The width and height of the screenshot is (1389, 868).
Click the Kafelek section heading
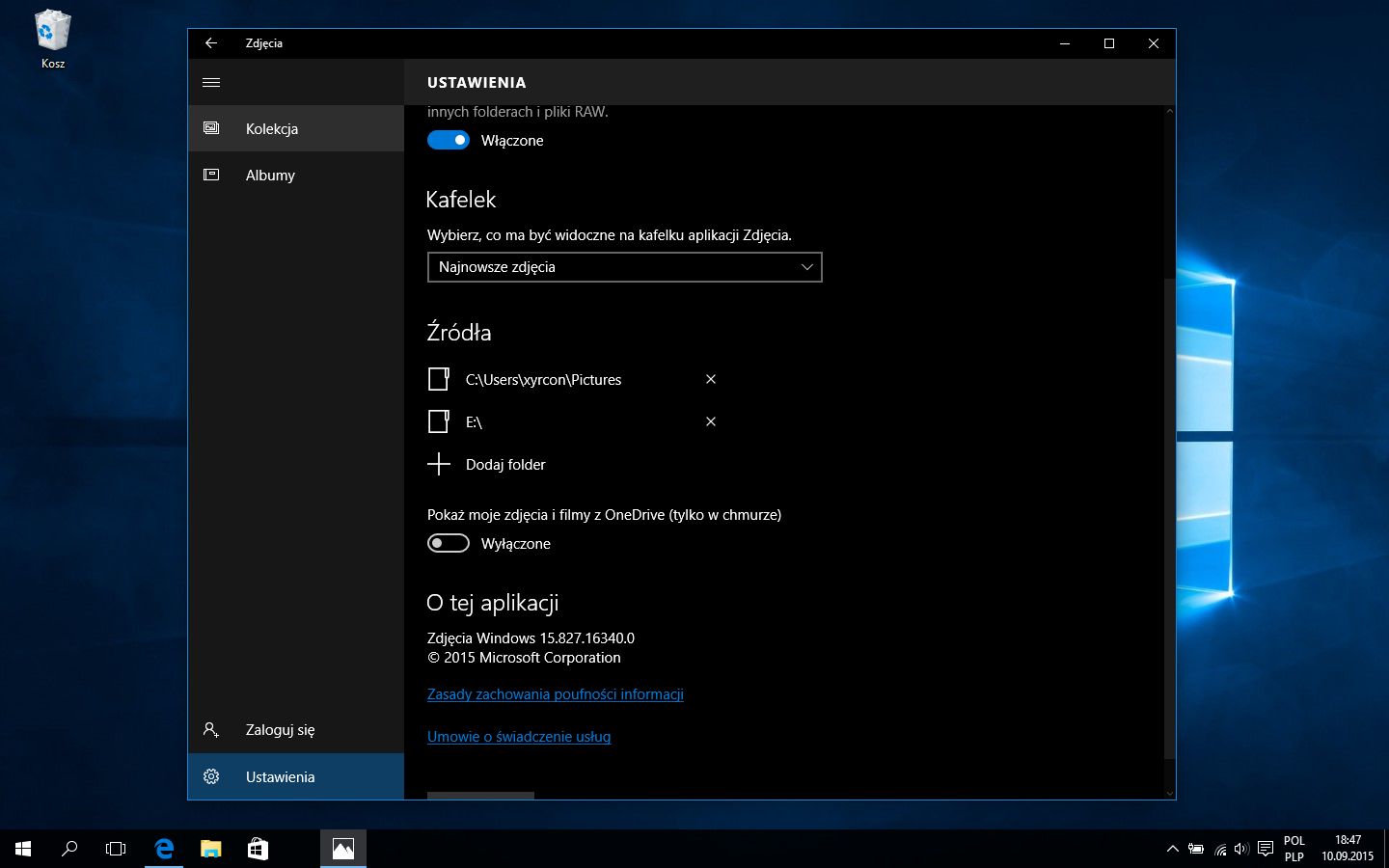(461, 200)
